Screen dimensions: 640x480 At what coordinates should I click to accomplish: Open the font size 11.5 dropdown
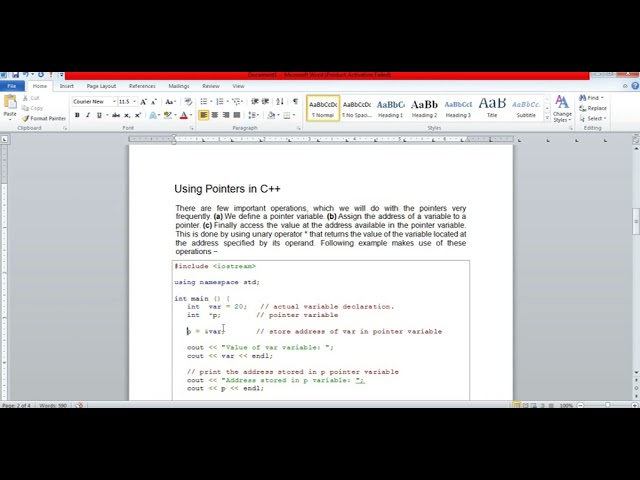135,102
